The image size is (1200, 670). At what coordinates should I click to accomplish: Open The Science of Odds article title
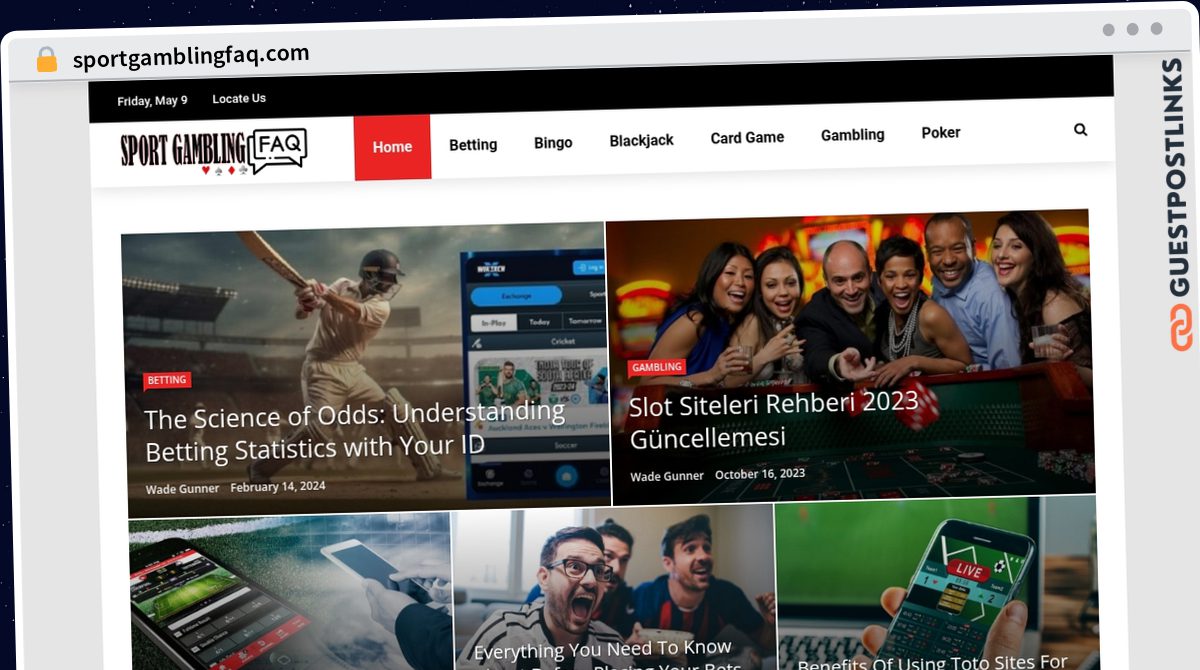[355, 431]
